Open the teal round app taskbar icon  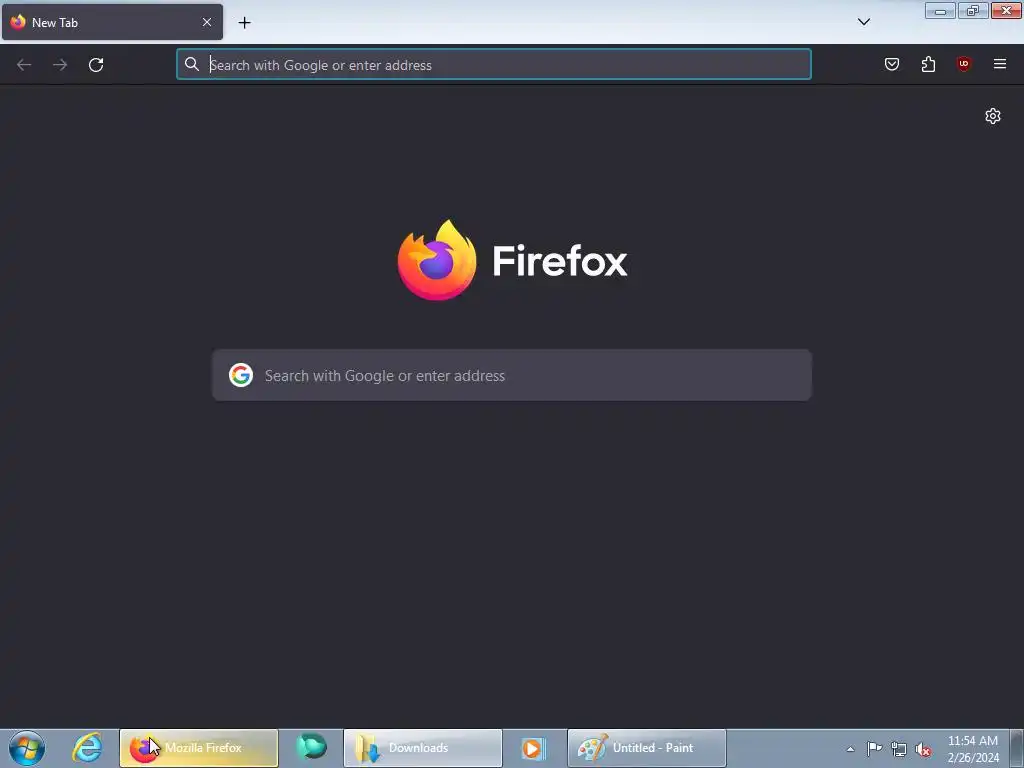point(312,748)
